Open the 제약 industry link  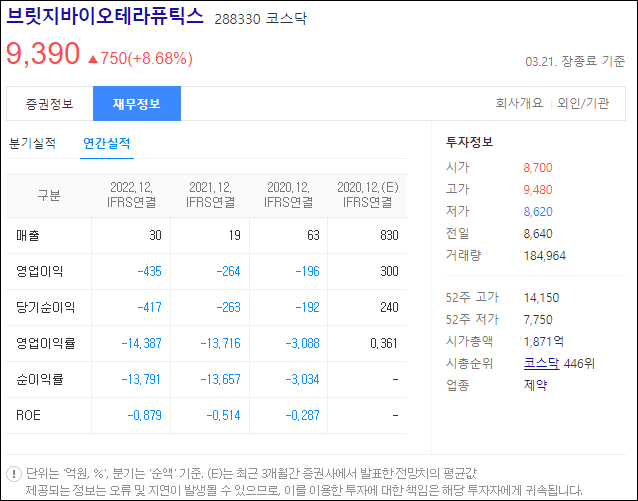(535, 385)
